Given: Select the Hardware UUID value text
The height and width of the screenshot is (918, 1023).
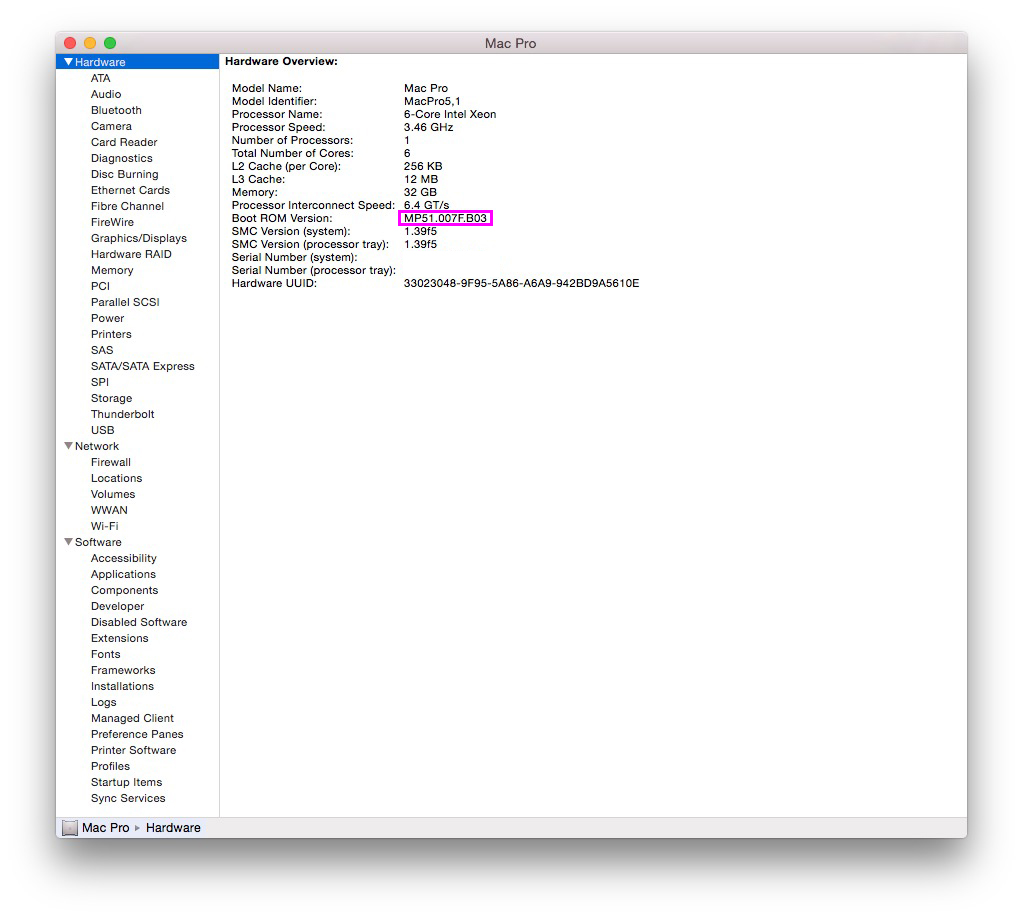Looking at the screenshot, I should [x=521, y=283].
